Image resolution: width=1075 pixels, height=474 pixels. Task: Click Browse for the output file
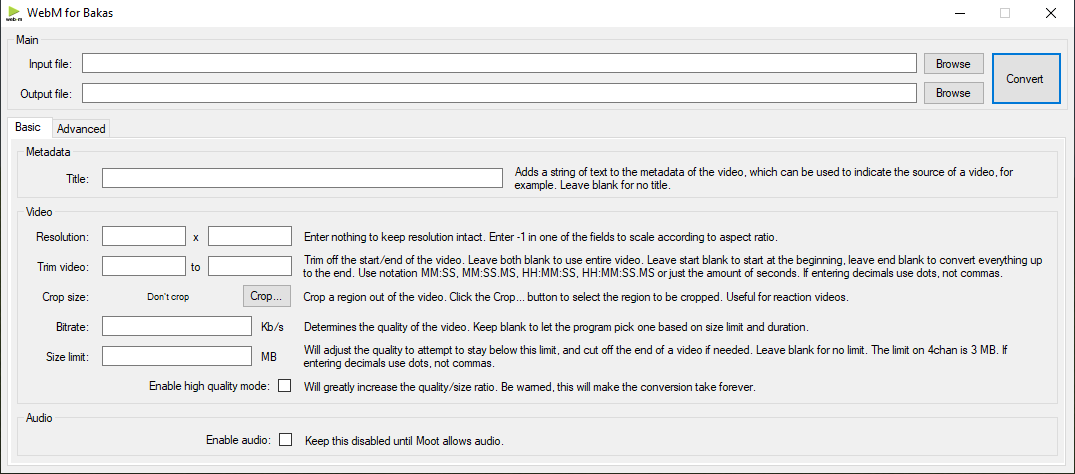953,93
